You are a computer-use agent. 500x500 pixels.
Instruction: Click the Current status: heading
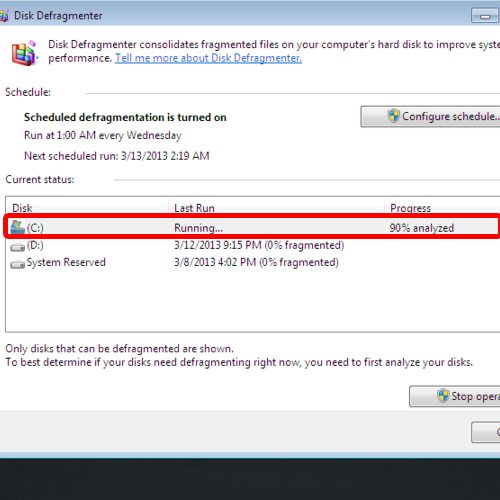(40, 179)
